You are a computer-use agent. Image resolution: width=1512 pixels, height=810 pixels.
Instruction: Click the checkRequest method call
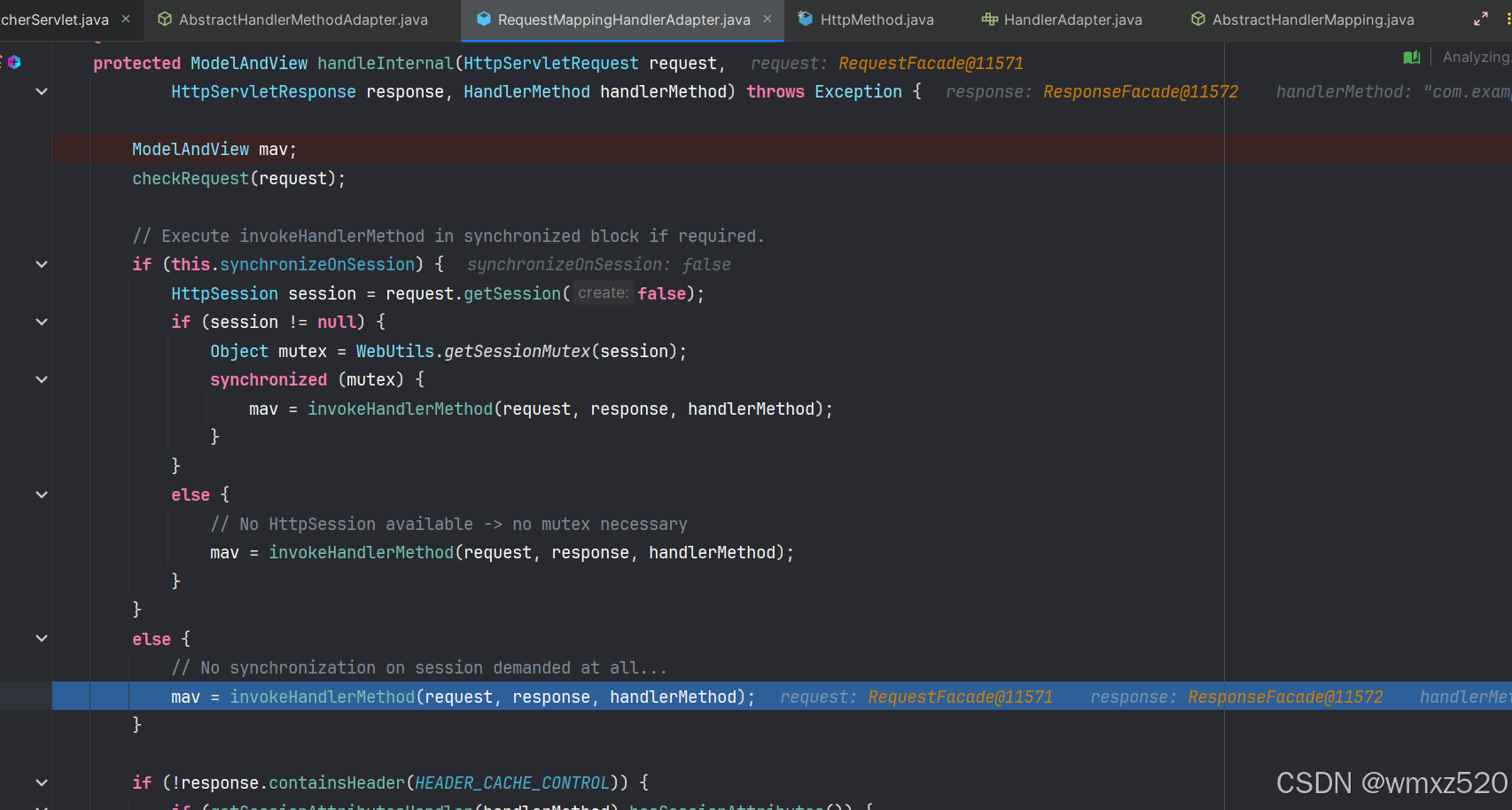coord(191,178)
